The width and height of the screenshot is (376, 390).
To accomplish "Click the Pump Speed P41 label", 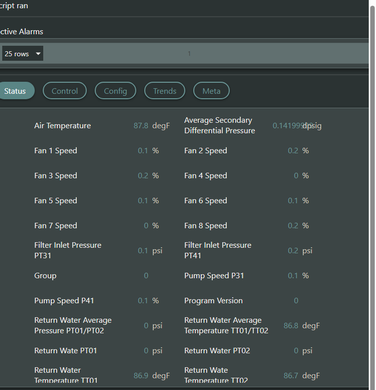I will pos(64,301).
